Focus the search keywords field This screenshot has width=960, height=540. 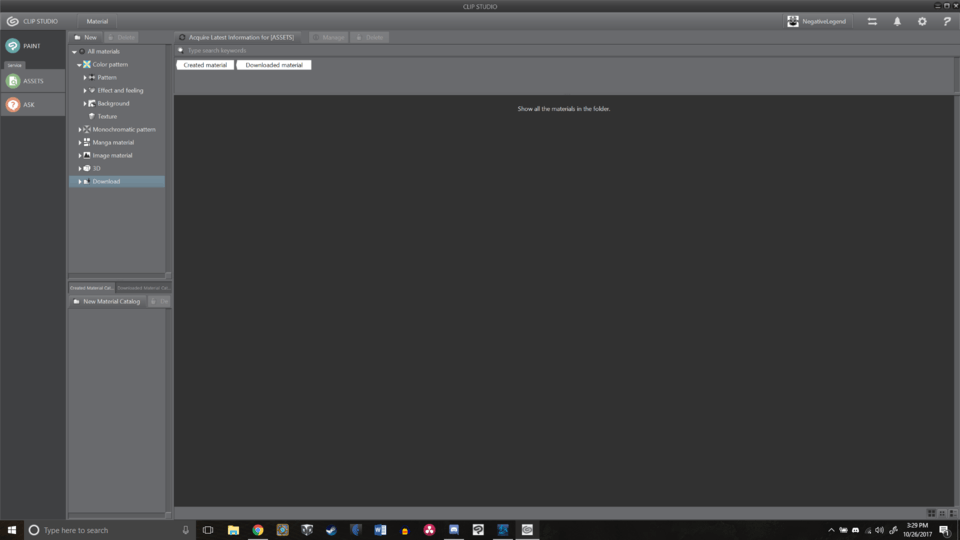click(563, 51)
